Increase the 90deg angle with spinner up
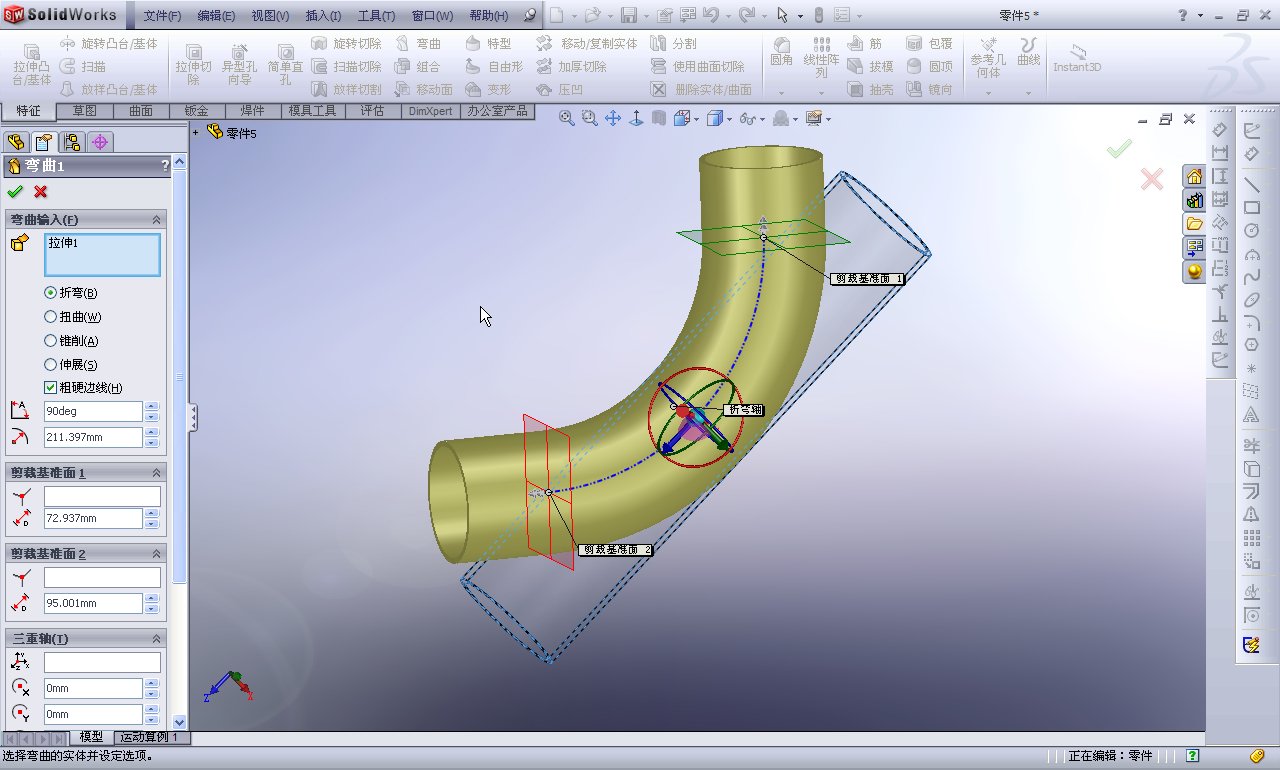Viewport: 1280px width, 770px height. [x=152, y=406]
